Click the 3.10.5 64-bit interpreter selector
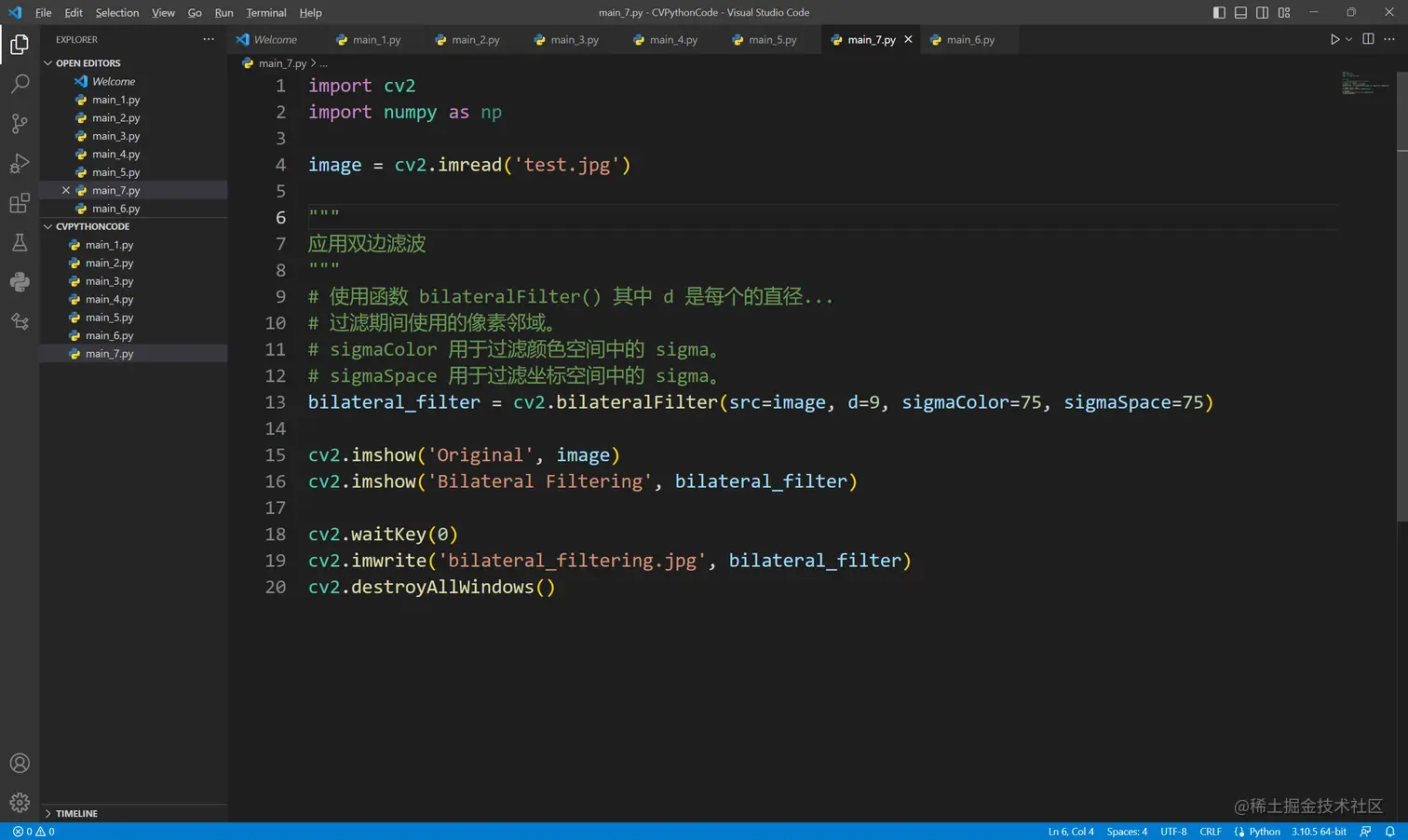The height and width of the screenshot is (840, 1408). [1319, 832]
